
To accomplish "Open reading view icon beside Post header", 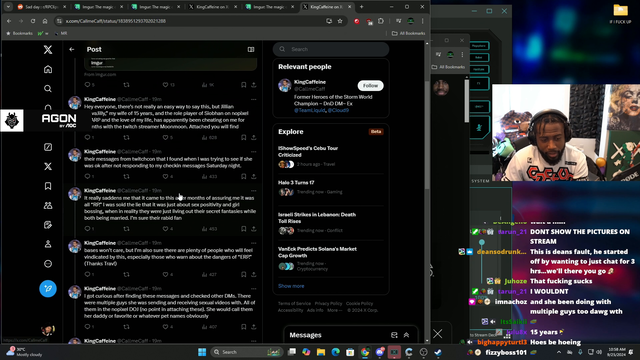I will (x=251, y=49).
